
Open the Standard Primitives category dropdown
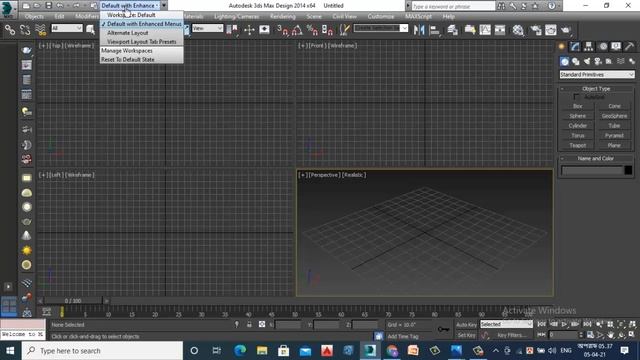coord(597,75)
